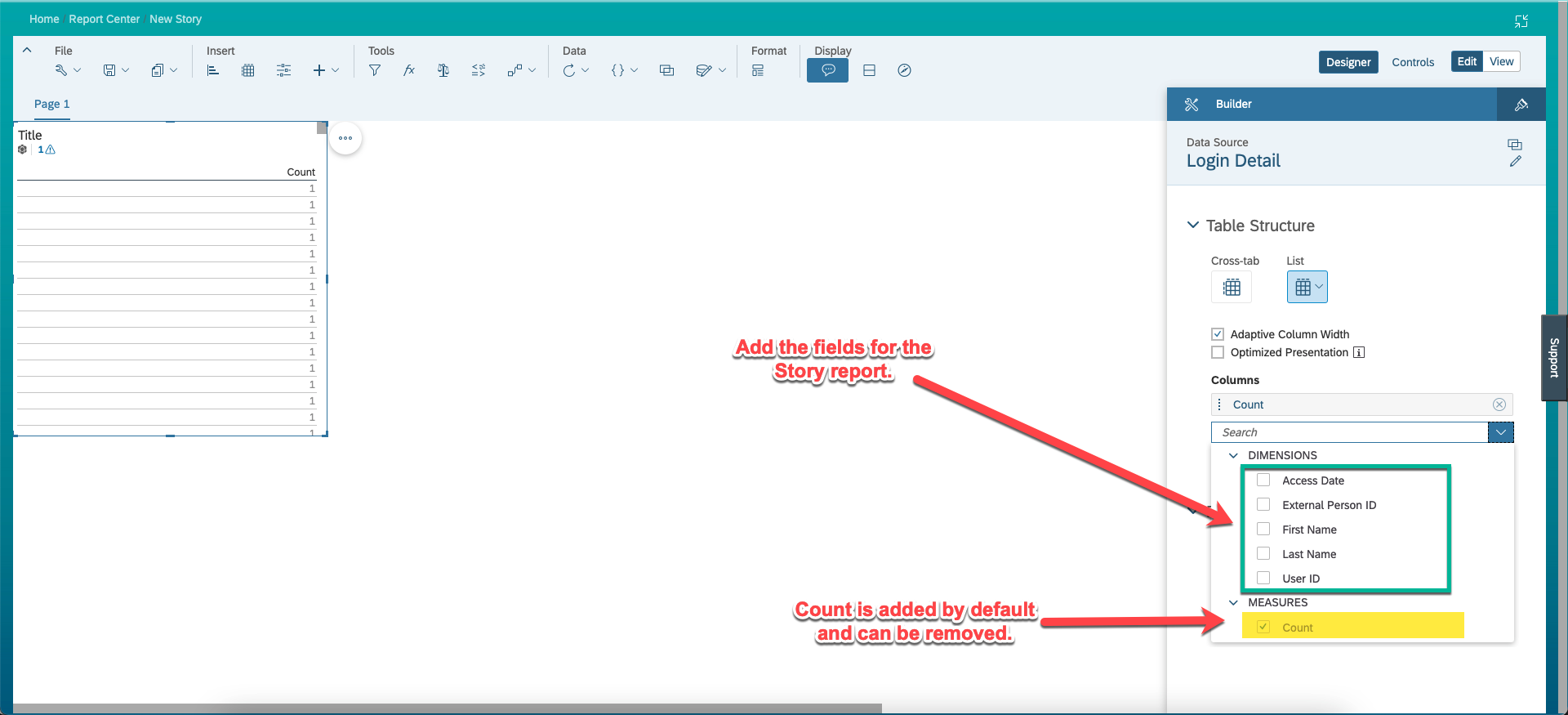The width and height of the screenshot is (1568, 715).
Task: Open the File wrench settings menu
Action: (61, 70)
